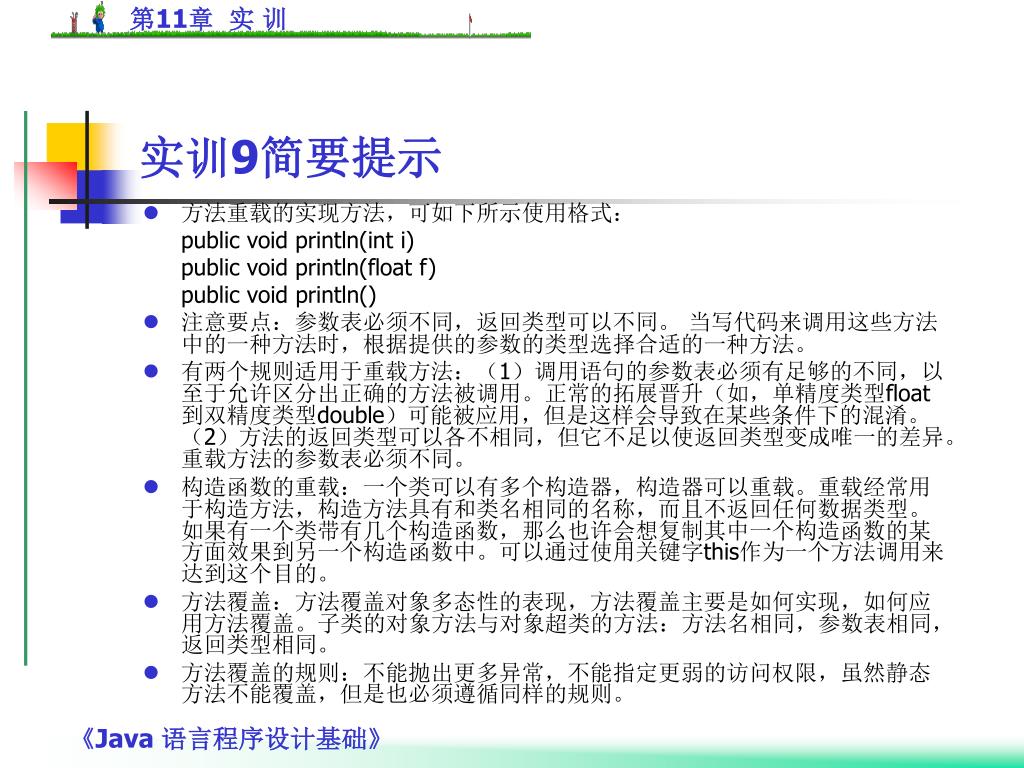Click line starting 至于允许区分出正确的方法被调用

[556, 393]
